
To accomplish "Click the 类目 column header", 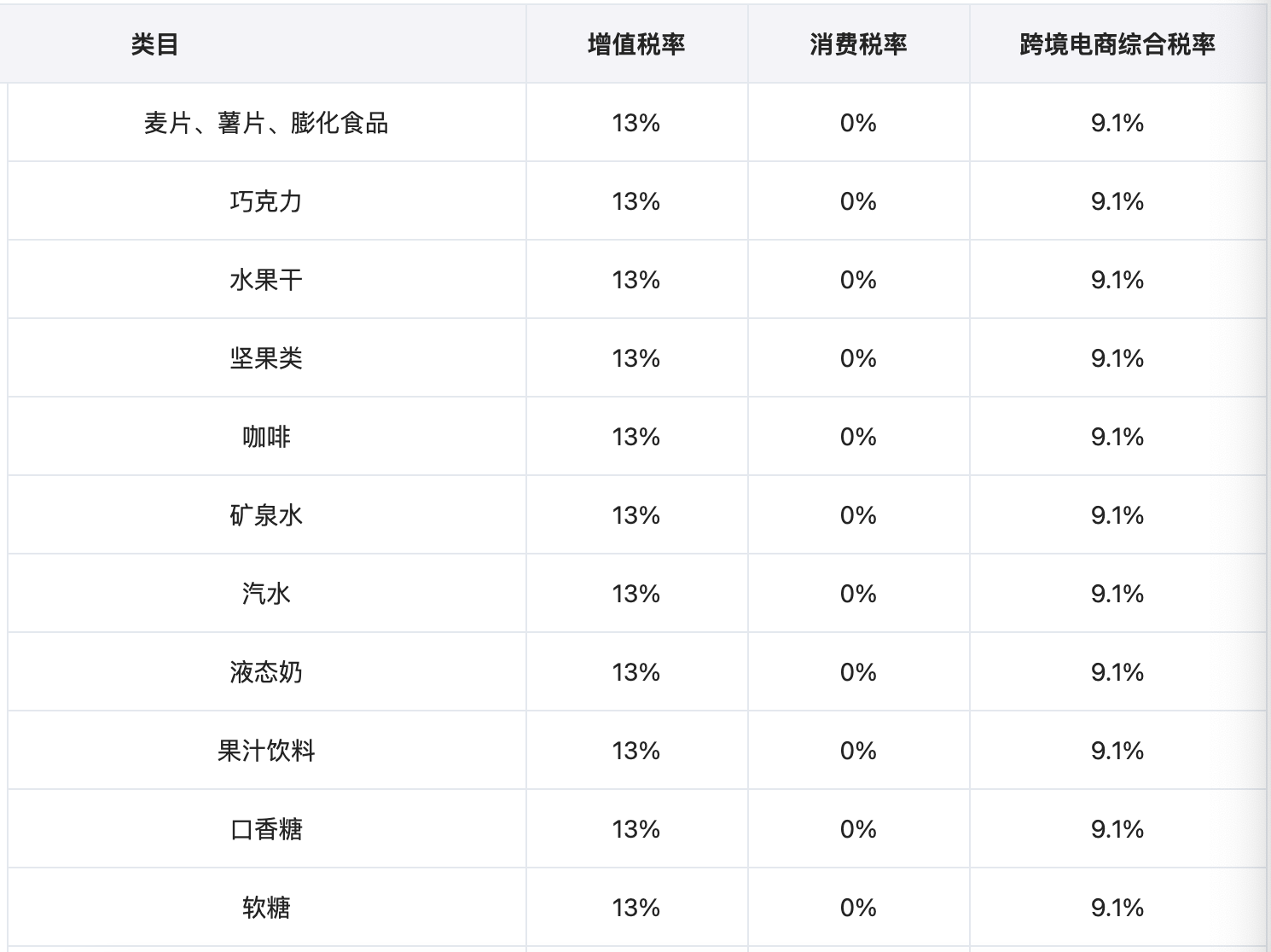I will (154, 44).
